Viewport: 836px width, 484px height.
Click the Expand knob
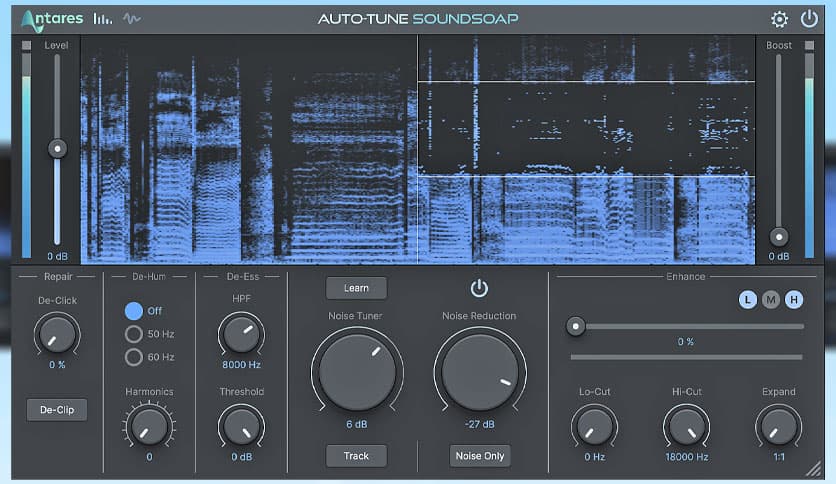point(779,426)
